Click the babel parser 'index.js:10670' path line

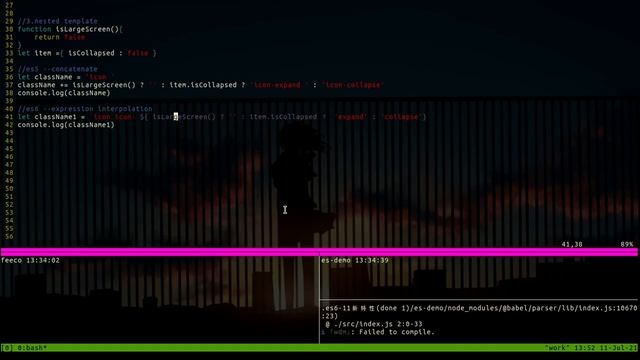479,308
